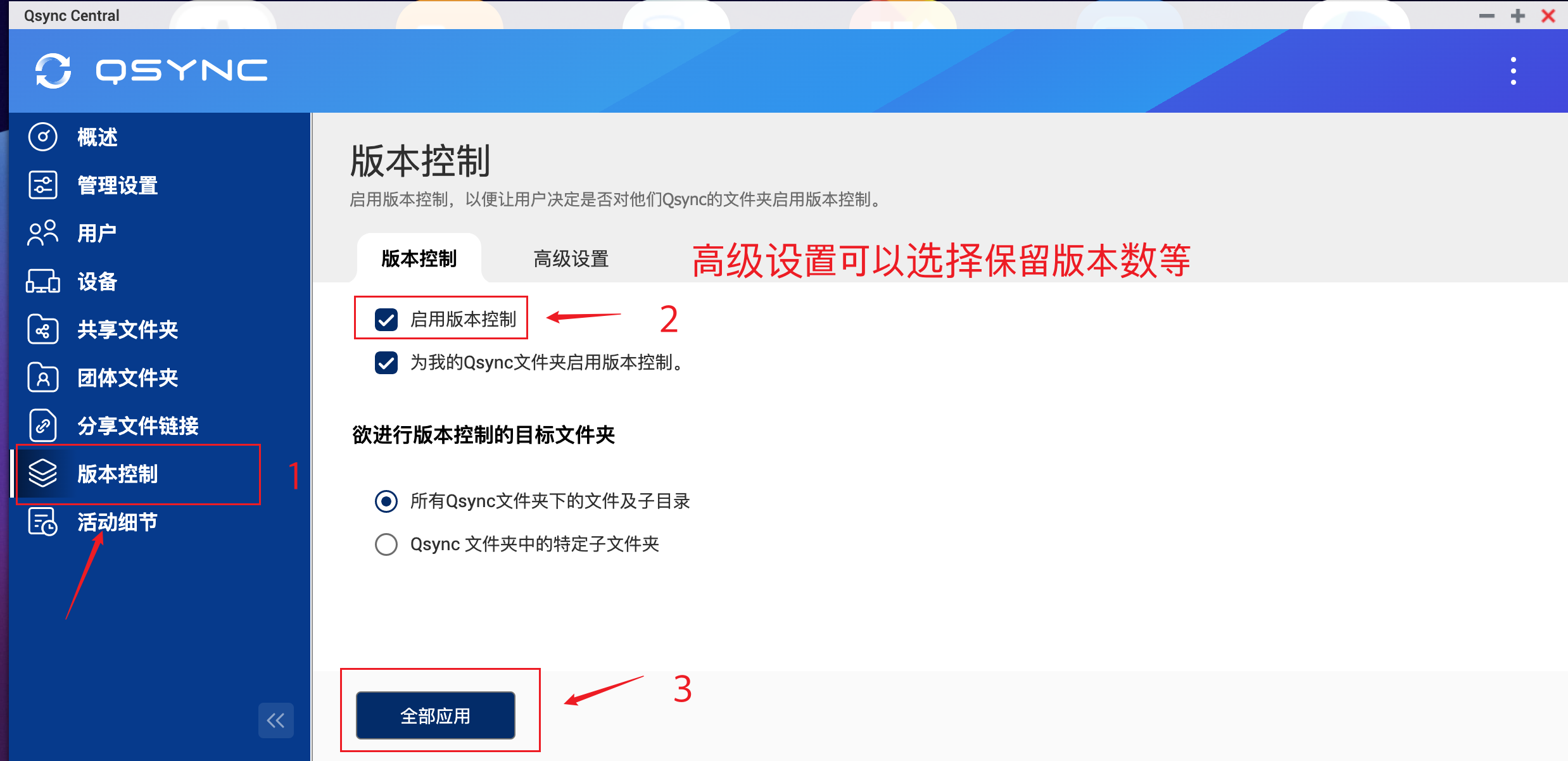This screenshot has height=761, width=1568.
Task: Open the three-dot overflow menu
Action: pyautogui.click(x=1513, y=71)
